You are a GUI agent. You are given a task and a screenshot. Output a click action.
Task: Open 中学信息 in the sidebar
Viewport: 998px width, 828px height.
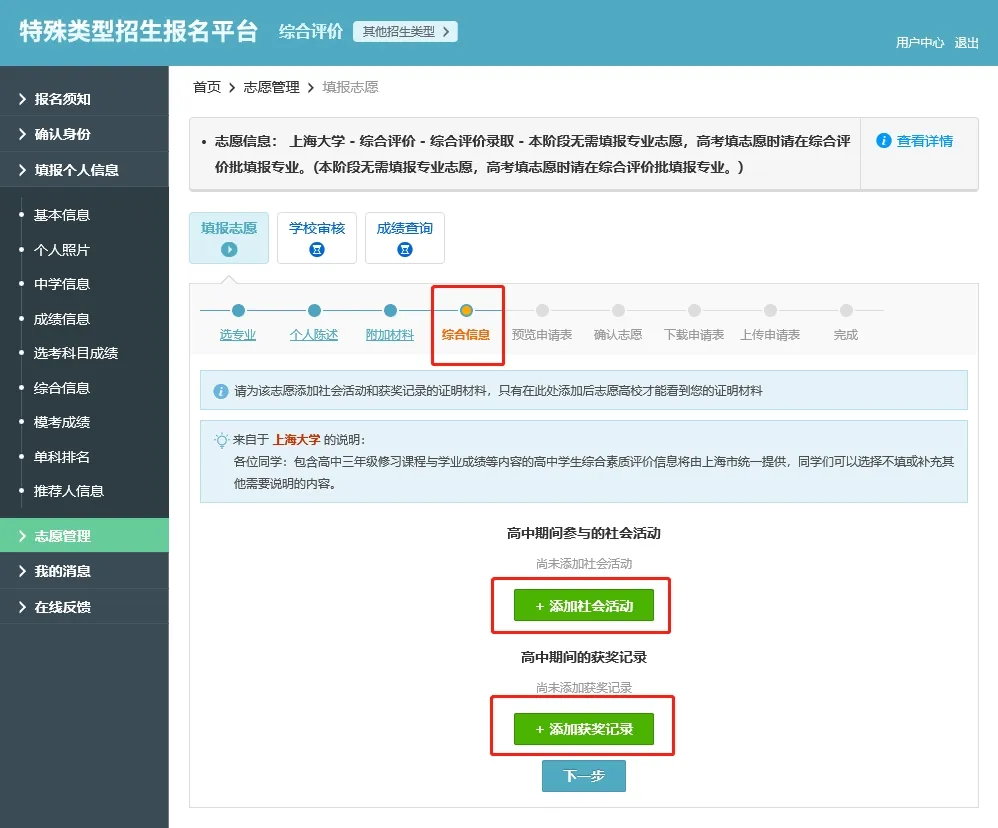click(x=62, y=284)
